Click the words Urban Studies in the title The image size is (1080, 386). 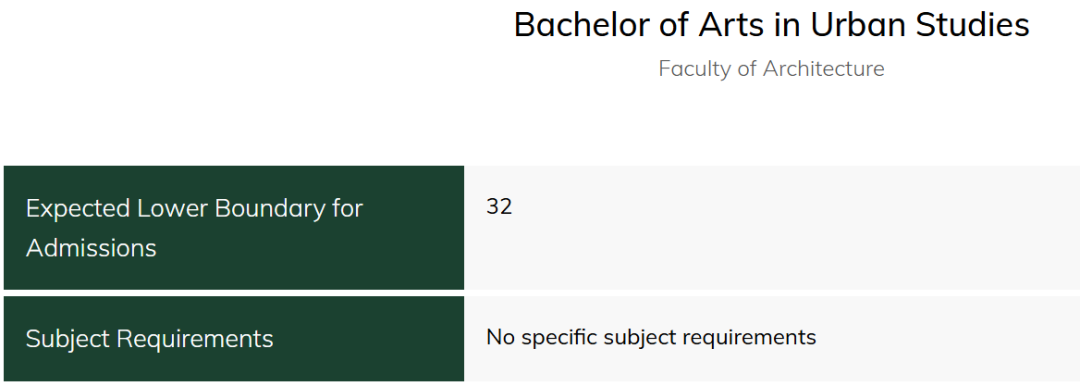tap(920, 26)
